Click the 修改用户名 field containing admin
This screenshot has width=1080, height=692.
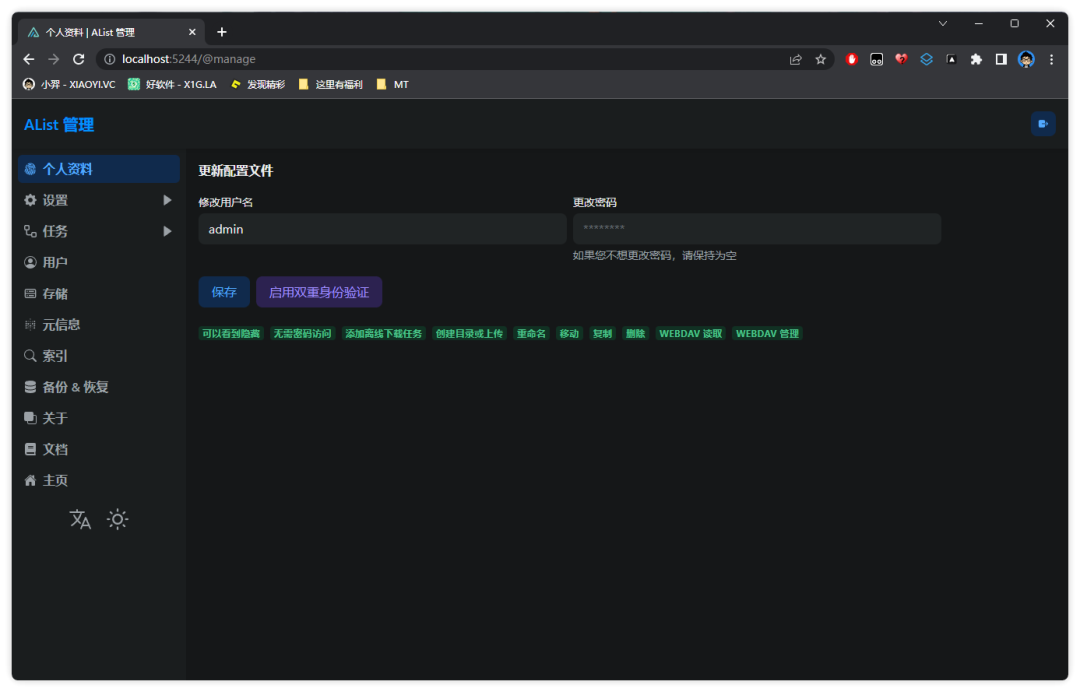[x=382, y=229]
